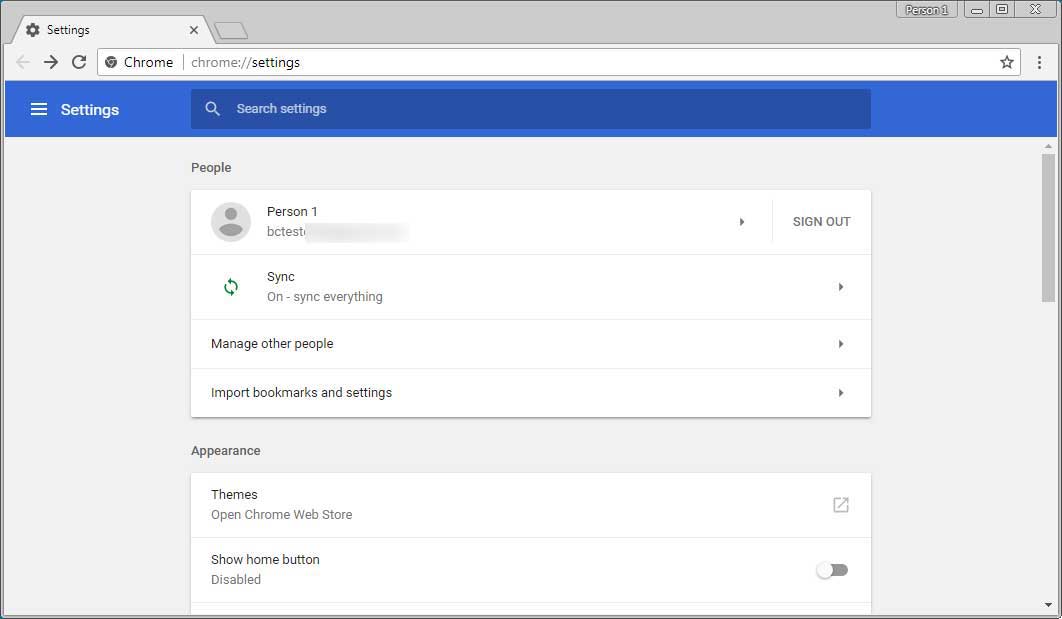Click 'On - sync everything' text

324,297
